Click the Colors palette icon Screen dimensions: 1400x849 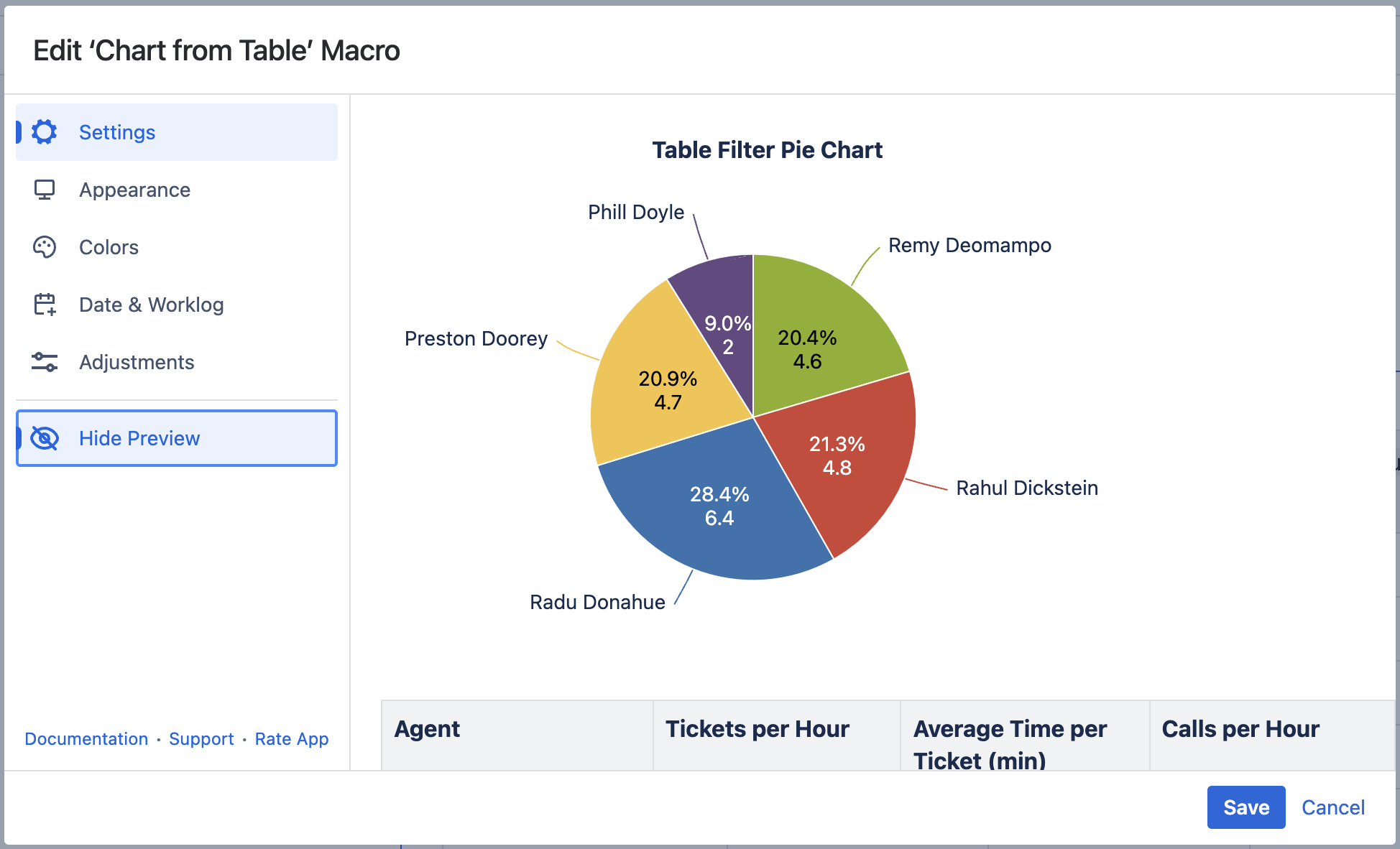(x=45, y=247)
